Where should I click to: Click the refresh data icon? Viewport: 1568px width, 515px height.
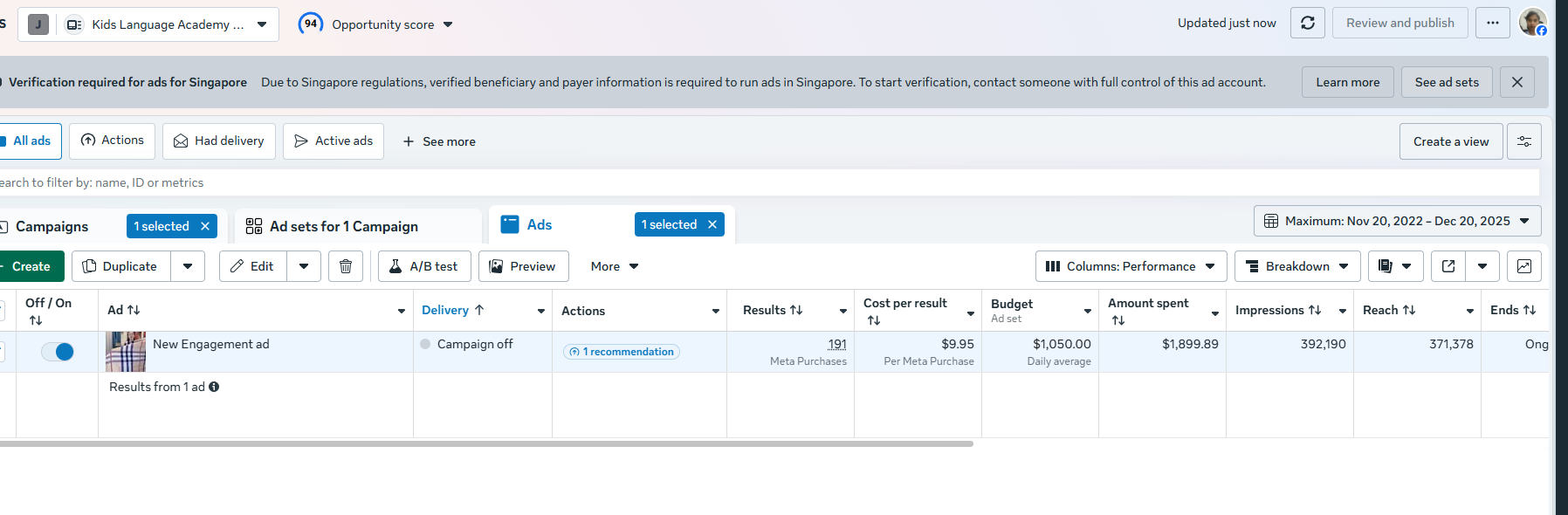pyautogui.click(x=1307, y=24)
